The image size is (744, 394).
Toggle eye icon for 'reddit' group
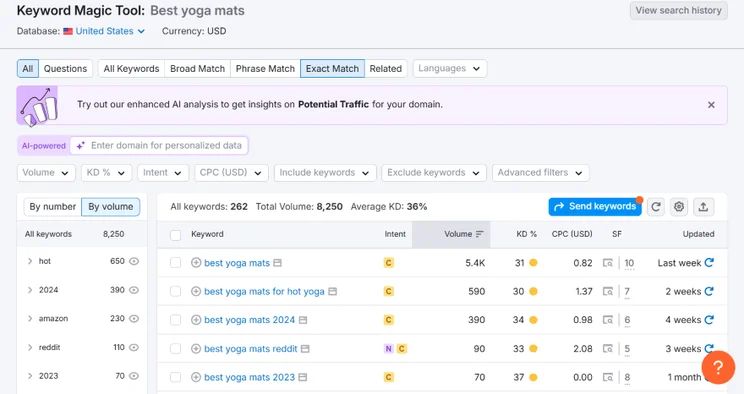(x=134, y=347)
